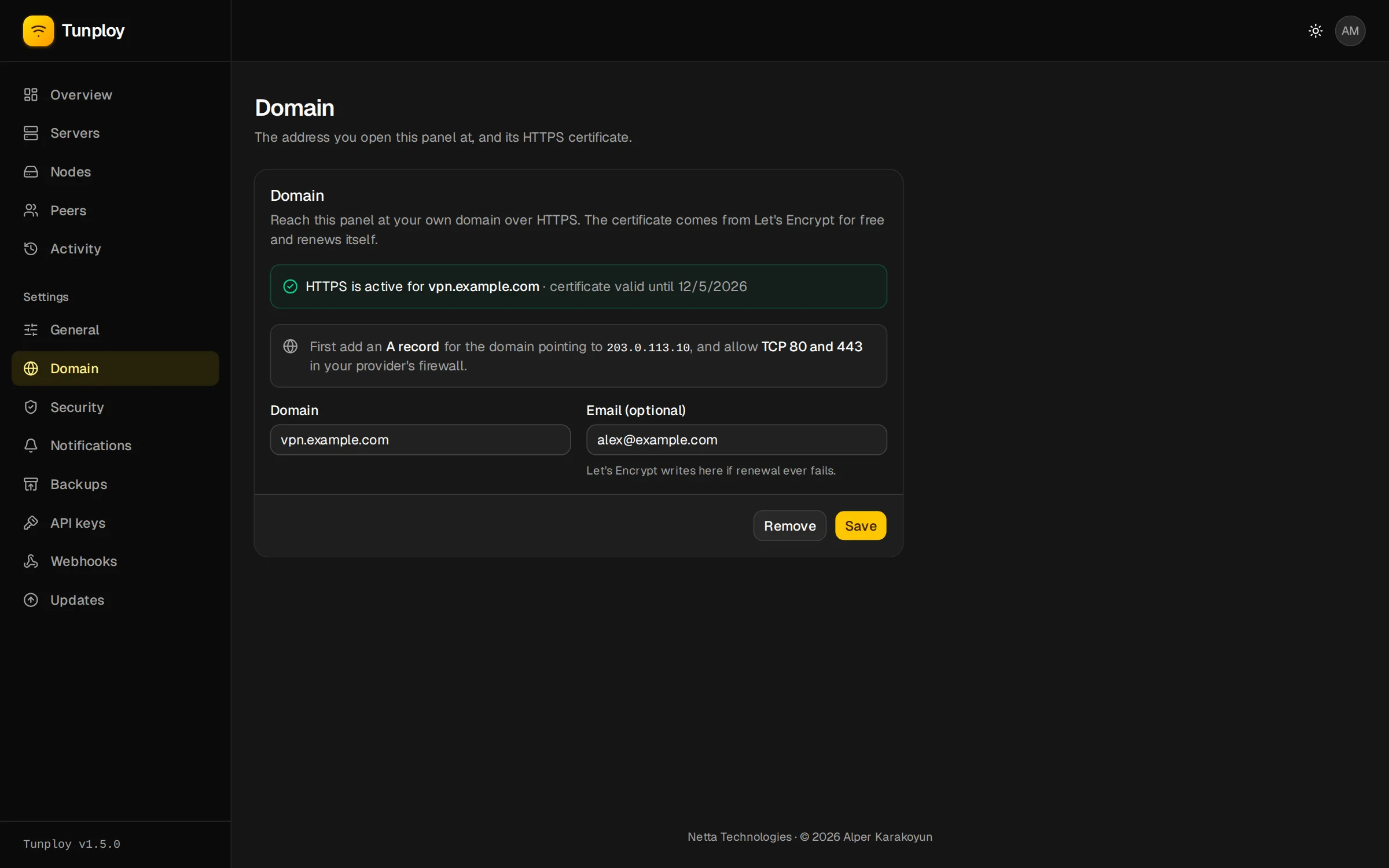
Task: Click the Save button
Action: pos(861,525)
